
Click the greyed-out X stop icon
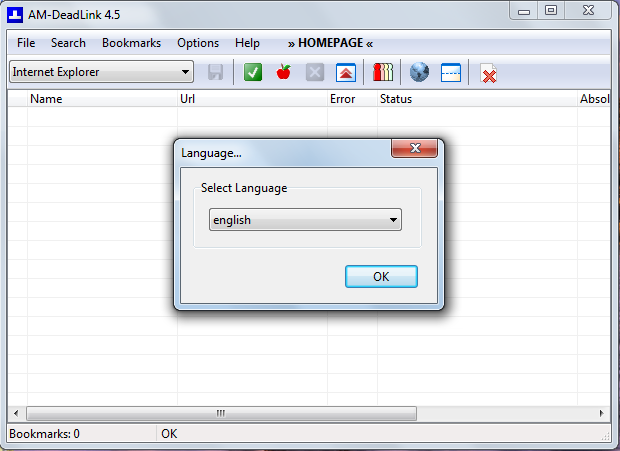[315, 72]
